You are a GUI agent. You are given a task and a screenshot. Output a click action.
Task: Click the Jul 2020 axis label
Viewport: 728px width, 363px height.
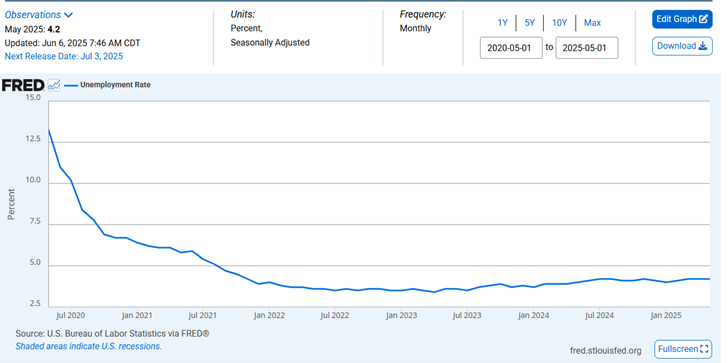click(x=71, y=316)
